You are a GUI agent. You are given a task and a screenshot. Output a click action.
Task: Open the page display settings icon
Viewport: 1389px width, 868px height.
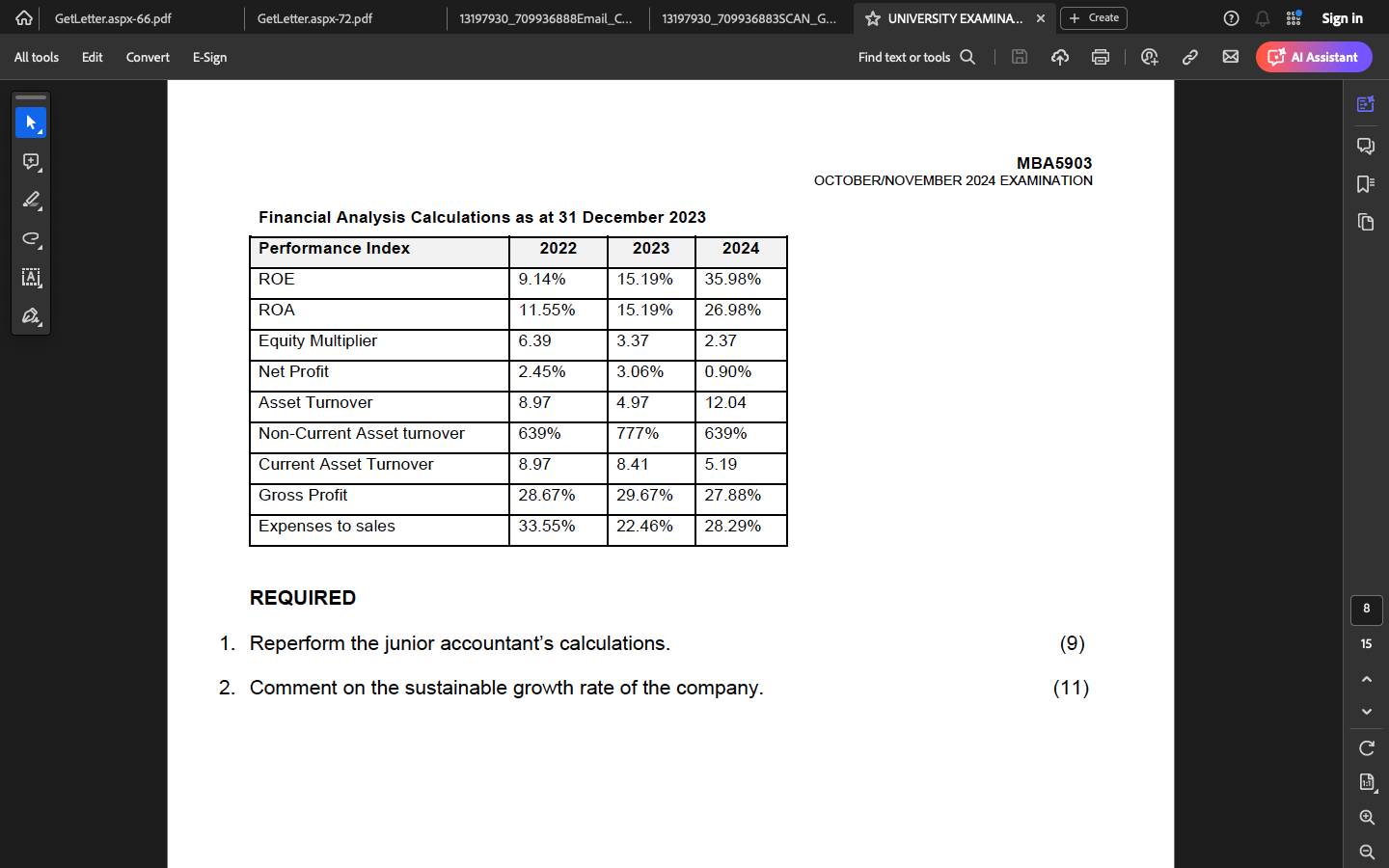coord(1367,782)
